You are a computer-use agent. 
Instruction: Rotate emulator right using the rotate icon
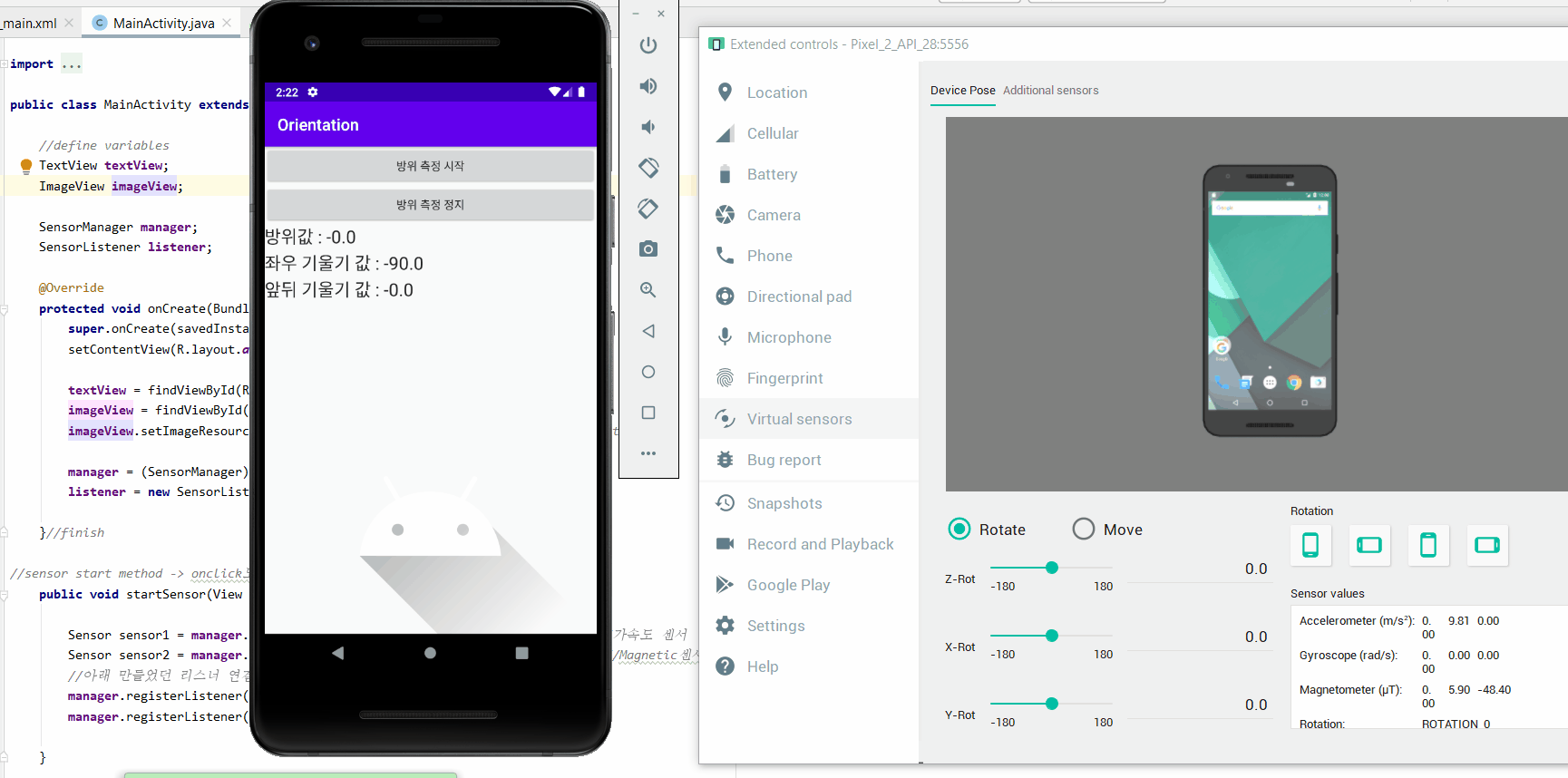click(648, 209)
